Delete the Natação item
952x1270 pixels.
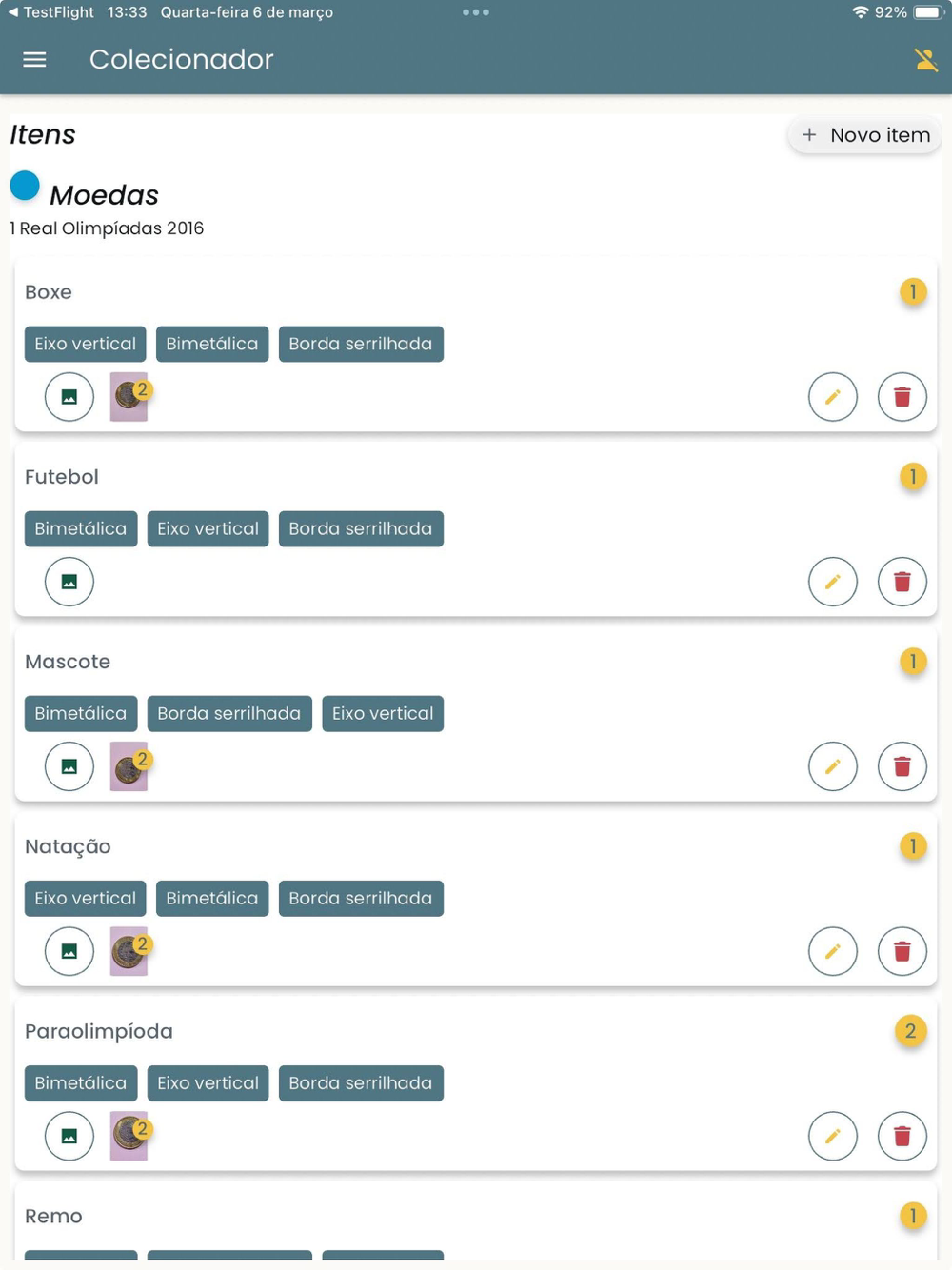click(902, 951)
